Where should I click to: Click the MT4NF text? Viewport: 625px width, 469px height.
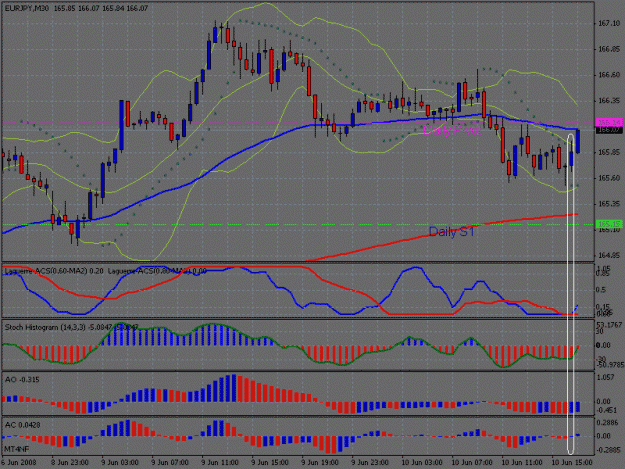(x=16, y=449)
